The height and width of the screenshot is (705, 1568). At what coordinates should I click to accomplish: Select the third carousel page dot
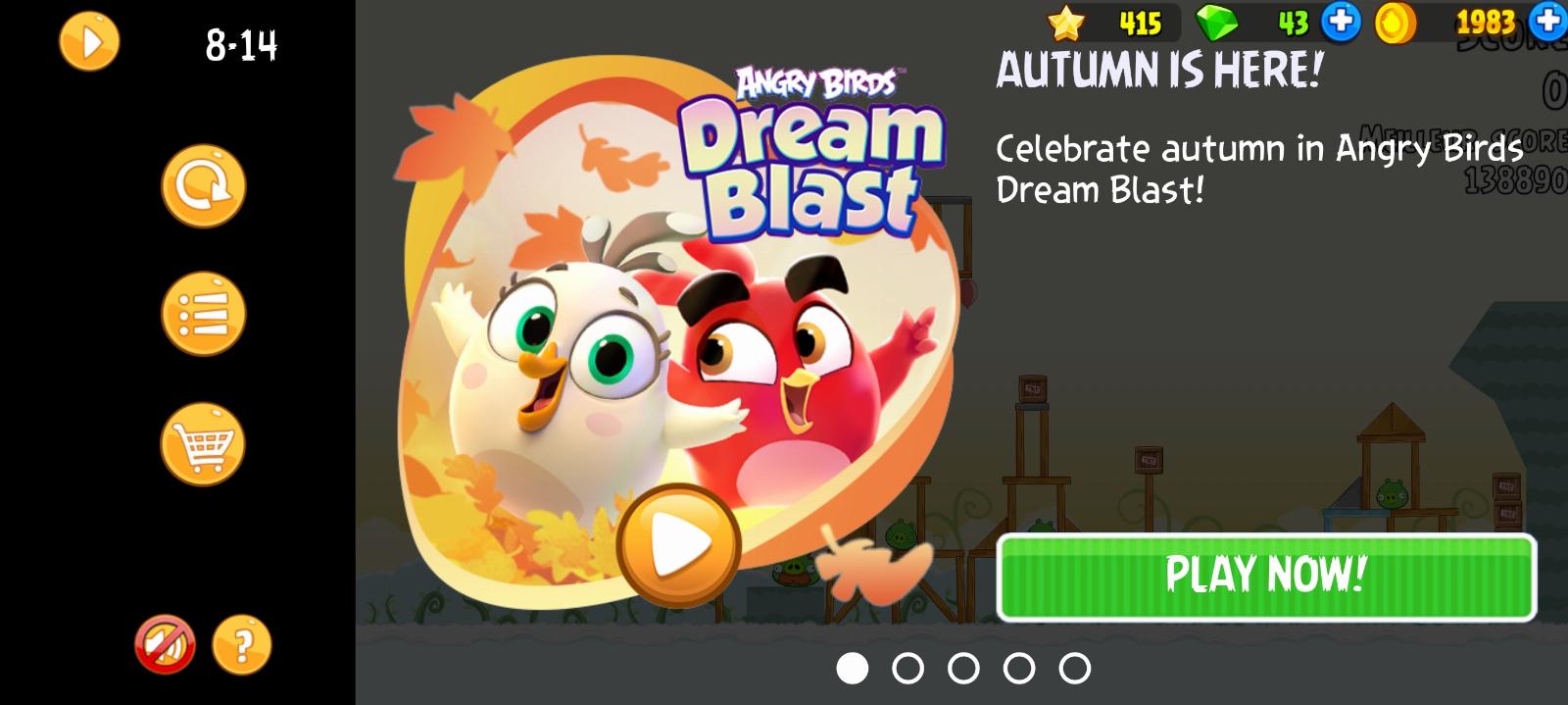[963, 669]
